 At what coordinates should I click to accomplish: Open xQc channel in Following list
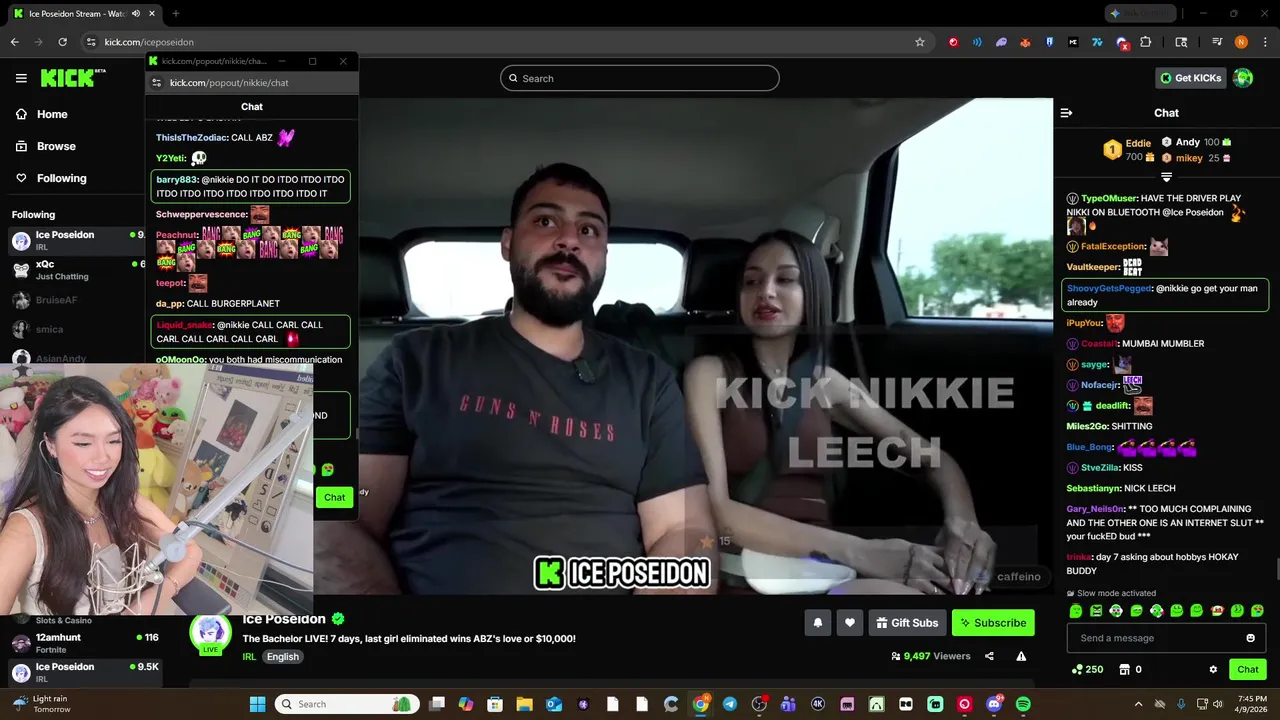75,270
